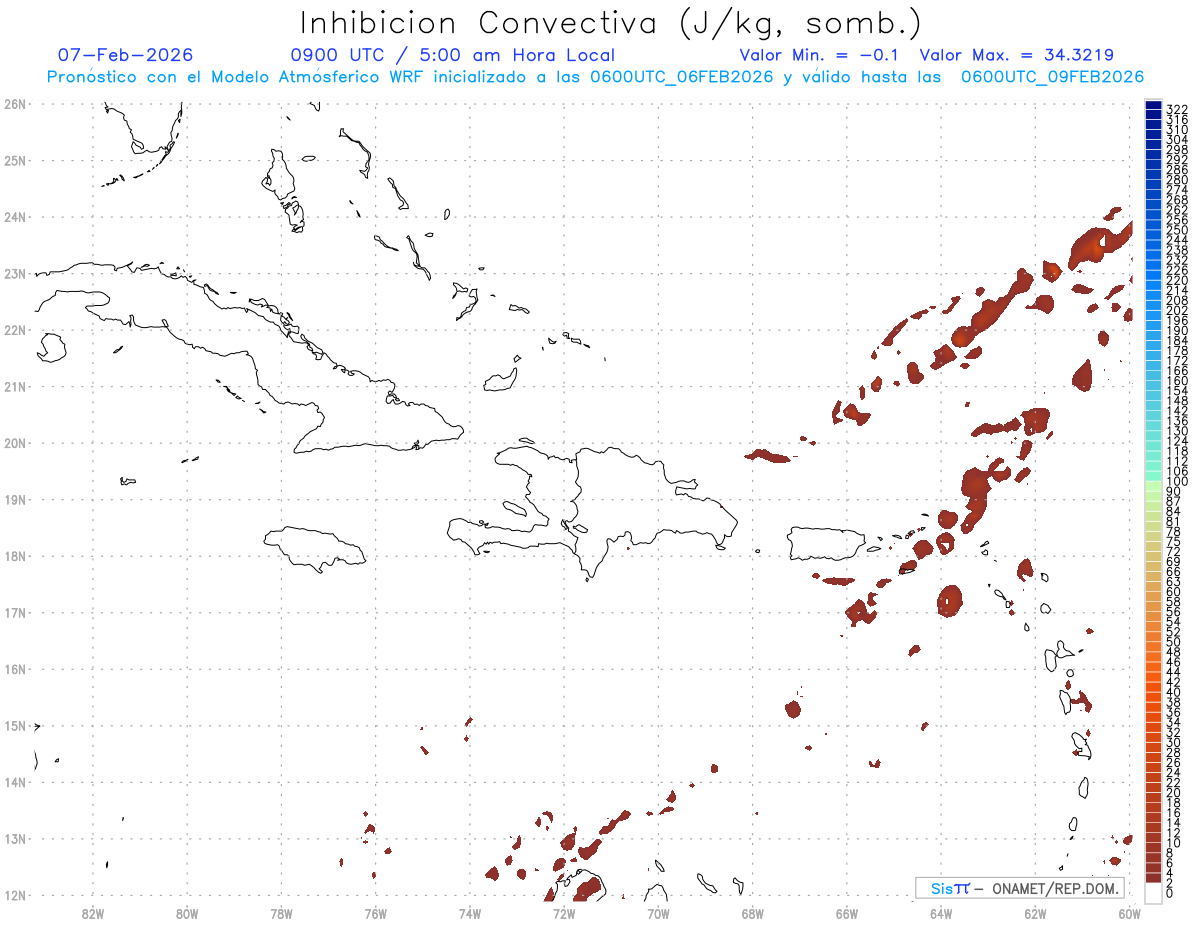This screenshot has width=1200, height=927.
Task: Click the longitude axis label 72W
Action: [x=564, y=913]
